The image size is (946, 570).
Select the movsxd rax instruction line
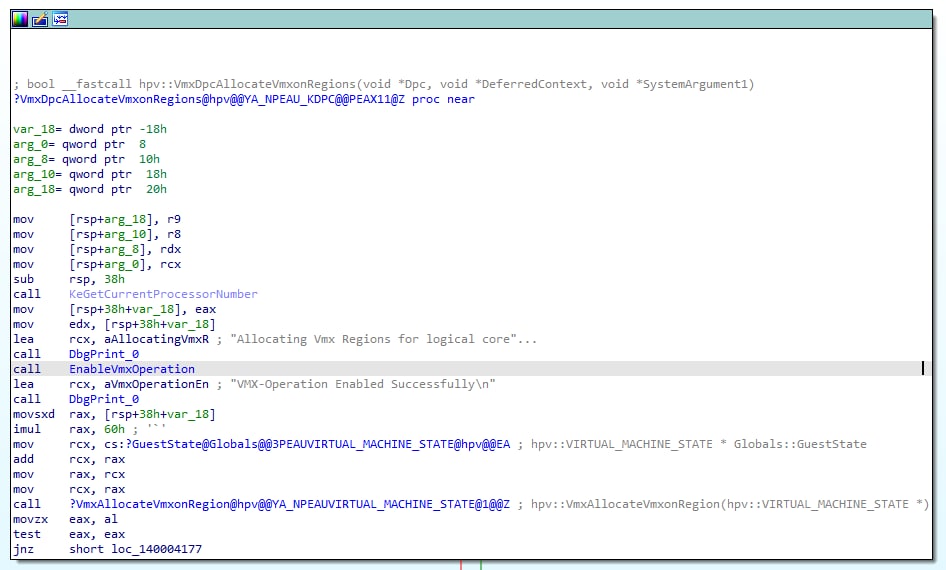pyautogui.click(x=115, y=414)
